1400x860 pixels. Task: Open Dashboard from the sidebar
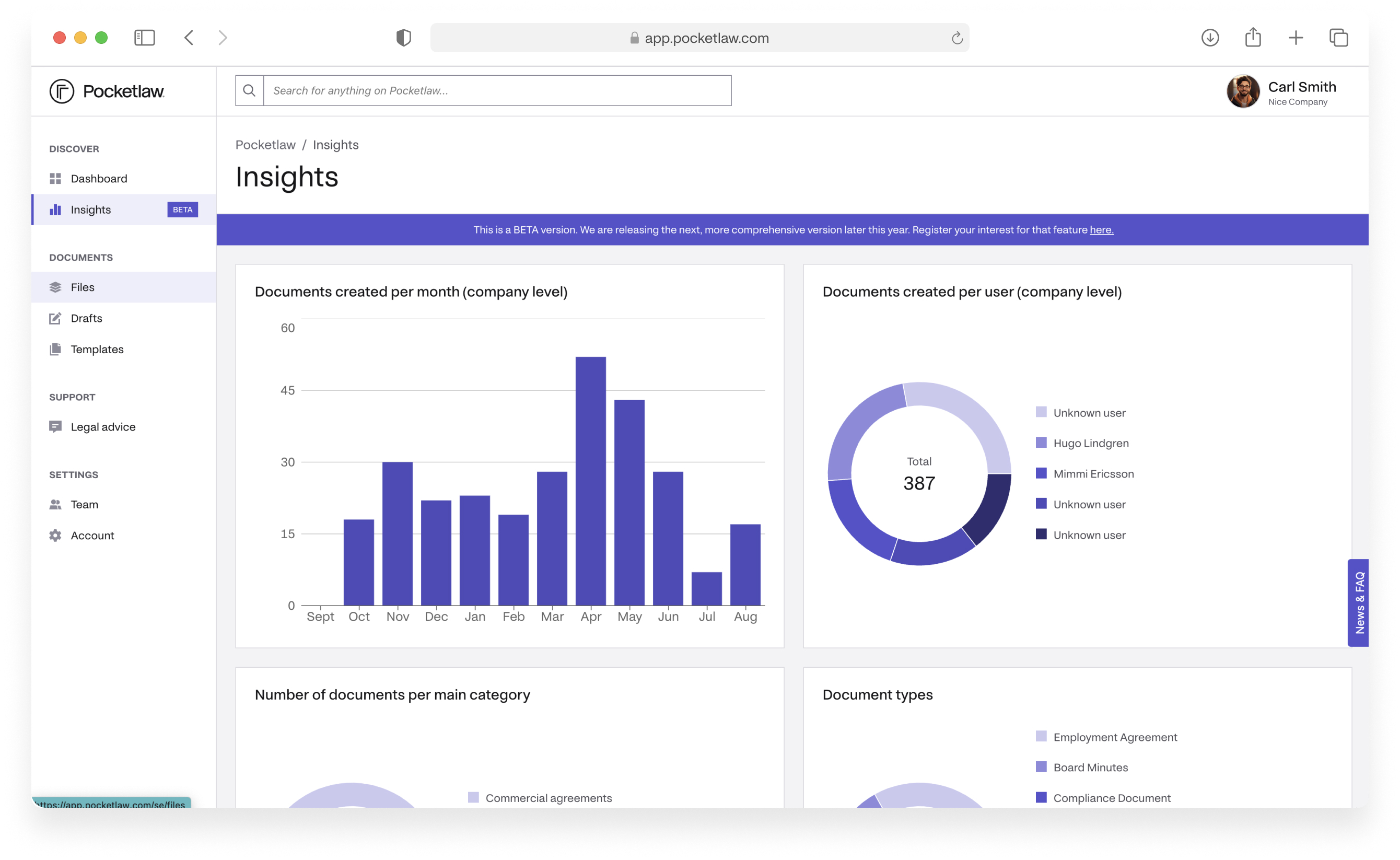98,179
